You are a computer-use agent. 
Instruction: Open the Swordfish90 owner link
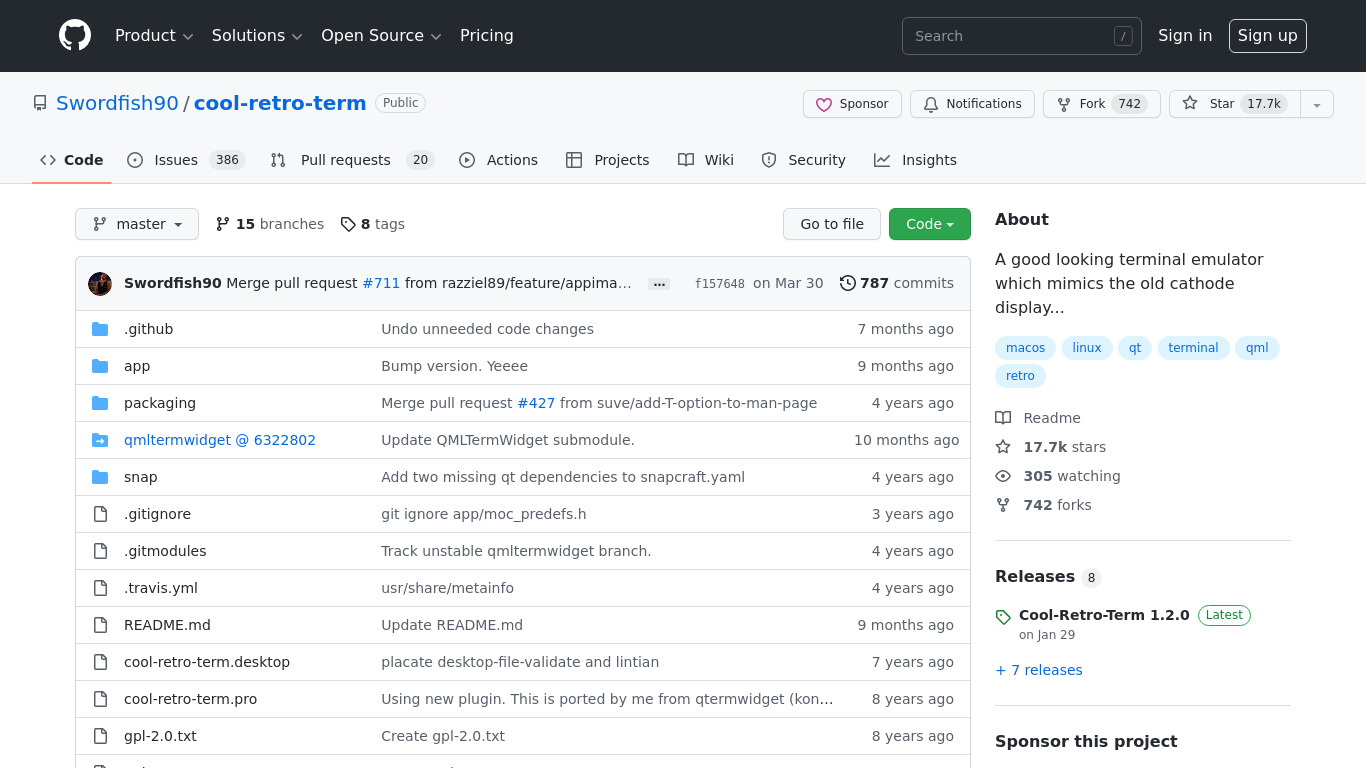pyautogui.click(x=117, y=103)
